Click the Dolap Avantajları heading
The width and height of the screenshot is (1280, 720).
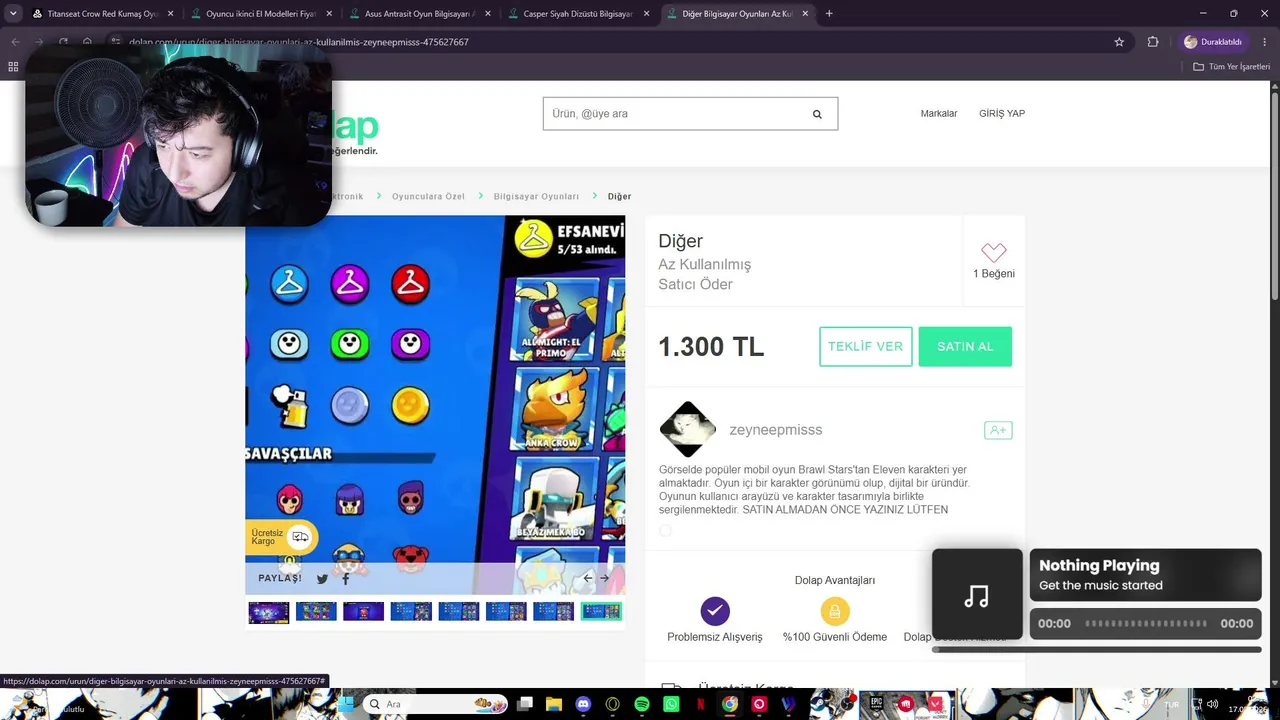click(835, 580)
